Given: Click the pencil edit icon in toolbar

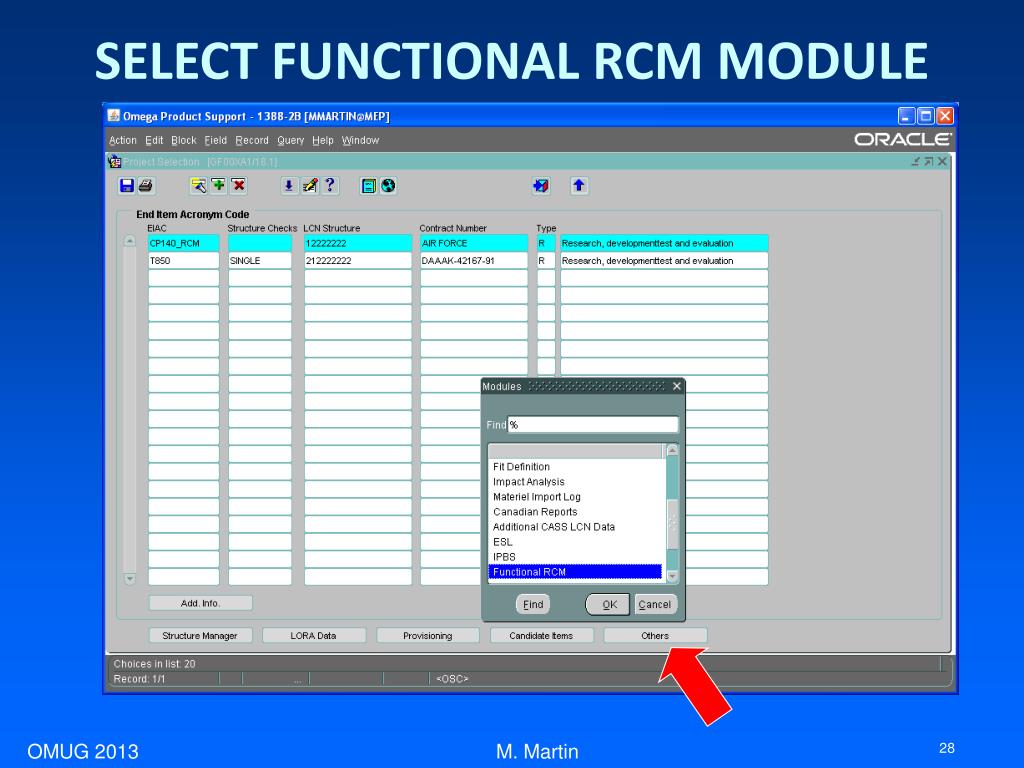Looking at the screenshot, I should [310, 186].
